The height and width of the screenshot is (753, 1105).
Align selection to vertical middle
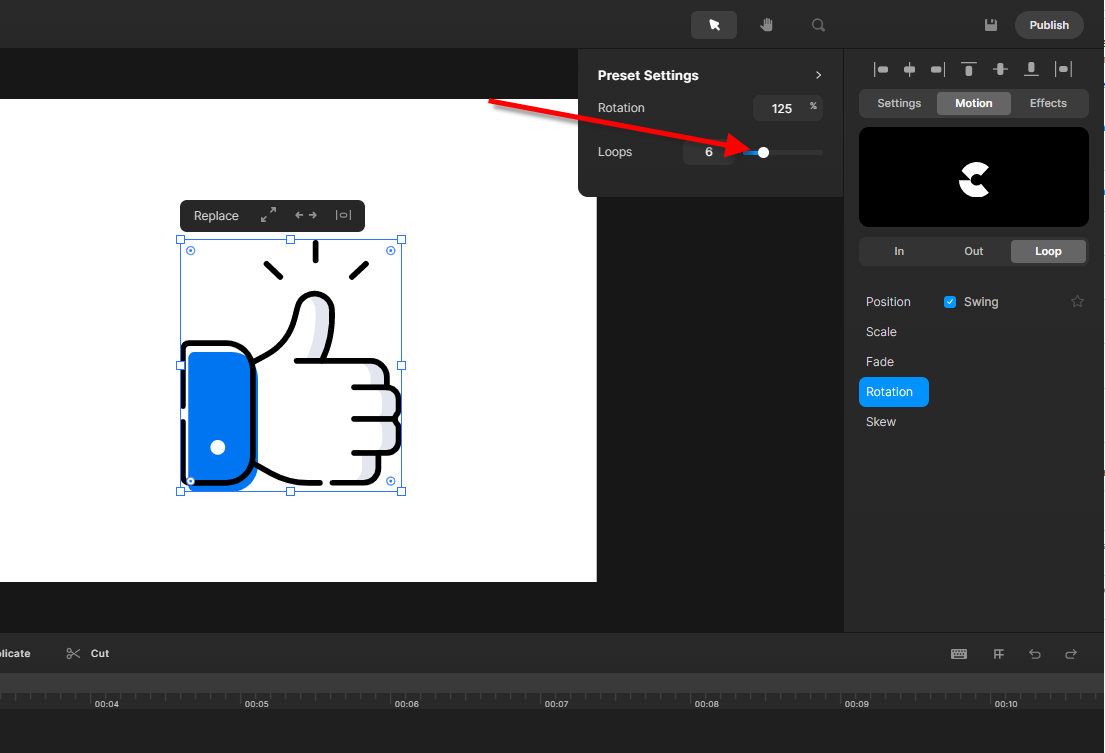[1000, 69]
